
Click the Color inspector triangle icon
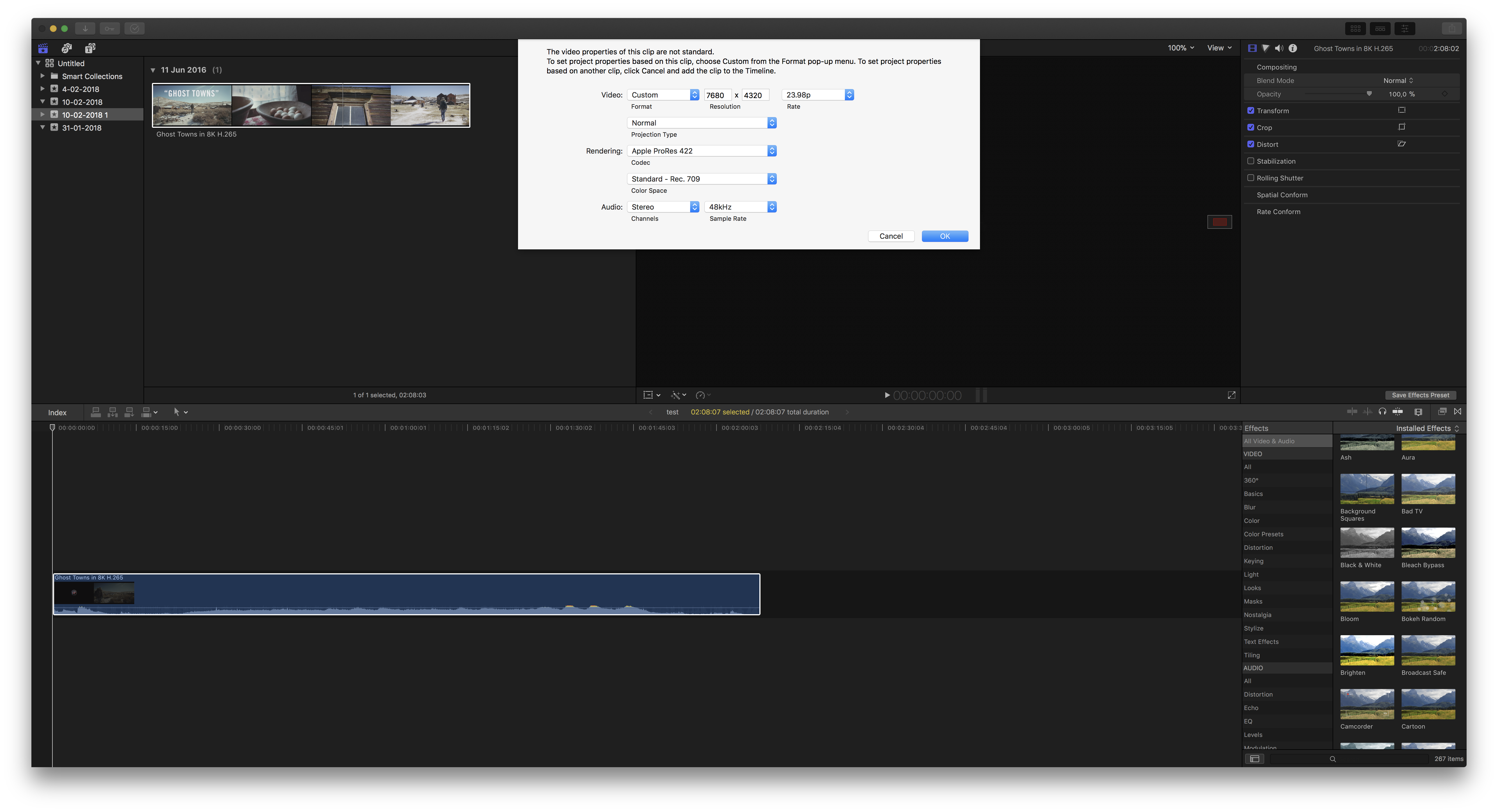[1265, 48]
